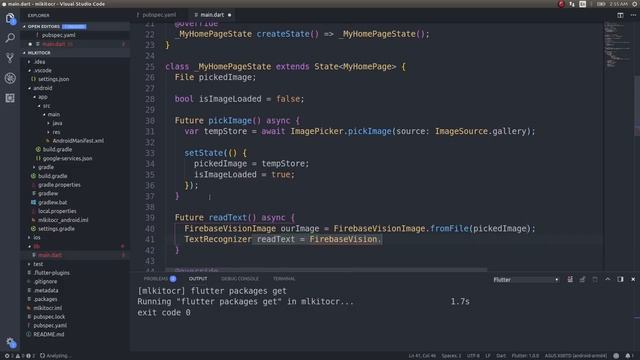
Task: Toggle output scroll lock icon
Action: (x=582, y=279)
